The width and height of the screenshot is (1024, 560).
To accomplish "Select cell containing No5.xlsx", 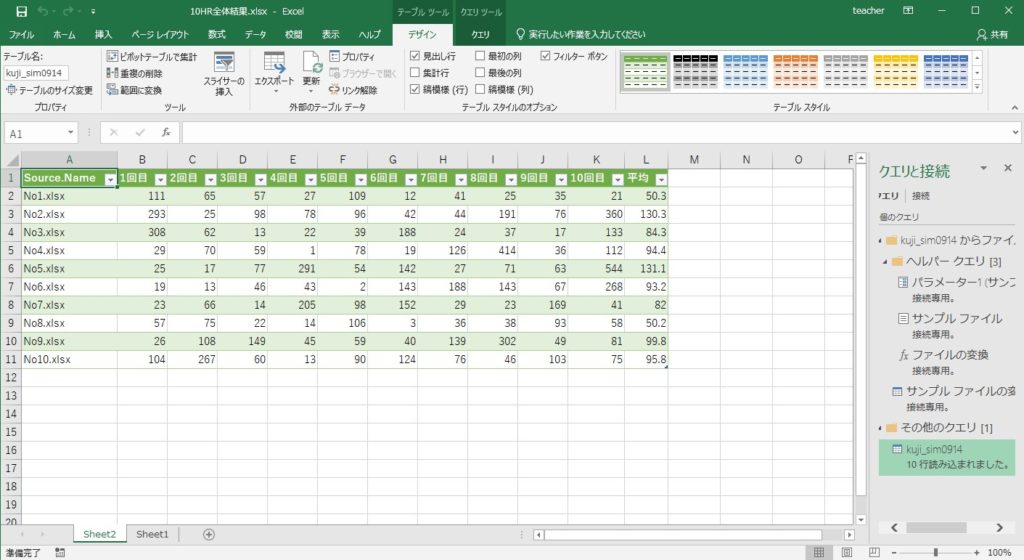I will point(69,268).
